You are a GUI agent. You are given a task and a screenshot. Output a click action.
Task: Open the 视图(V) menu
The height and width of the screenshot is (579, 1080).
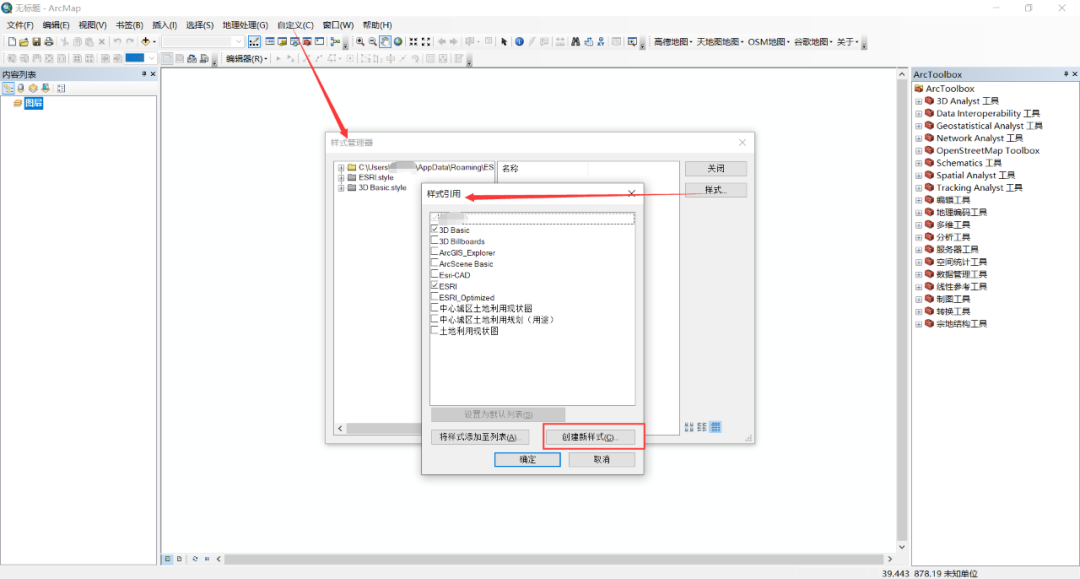(x=92, y=25)
